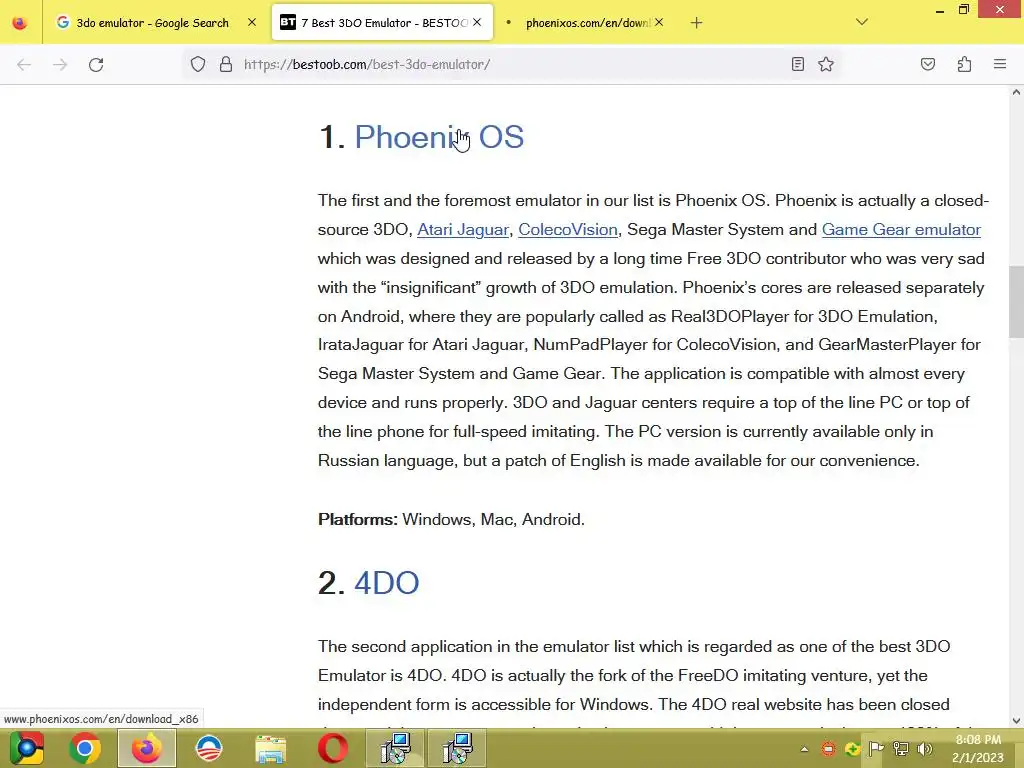Switch to the phoenixos.com download tab

pos(586,23)
